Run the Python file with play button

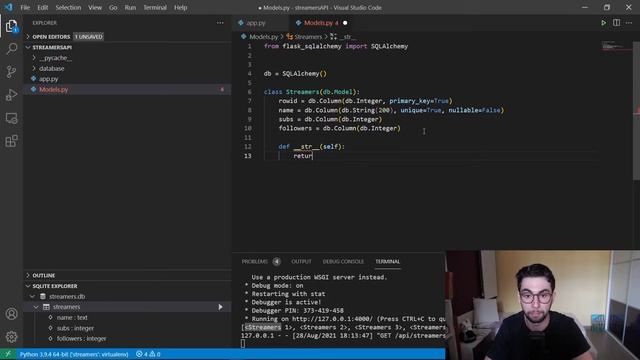click(x=603, y=23)
